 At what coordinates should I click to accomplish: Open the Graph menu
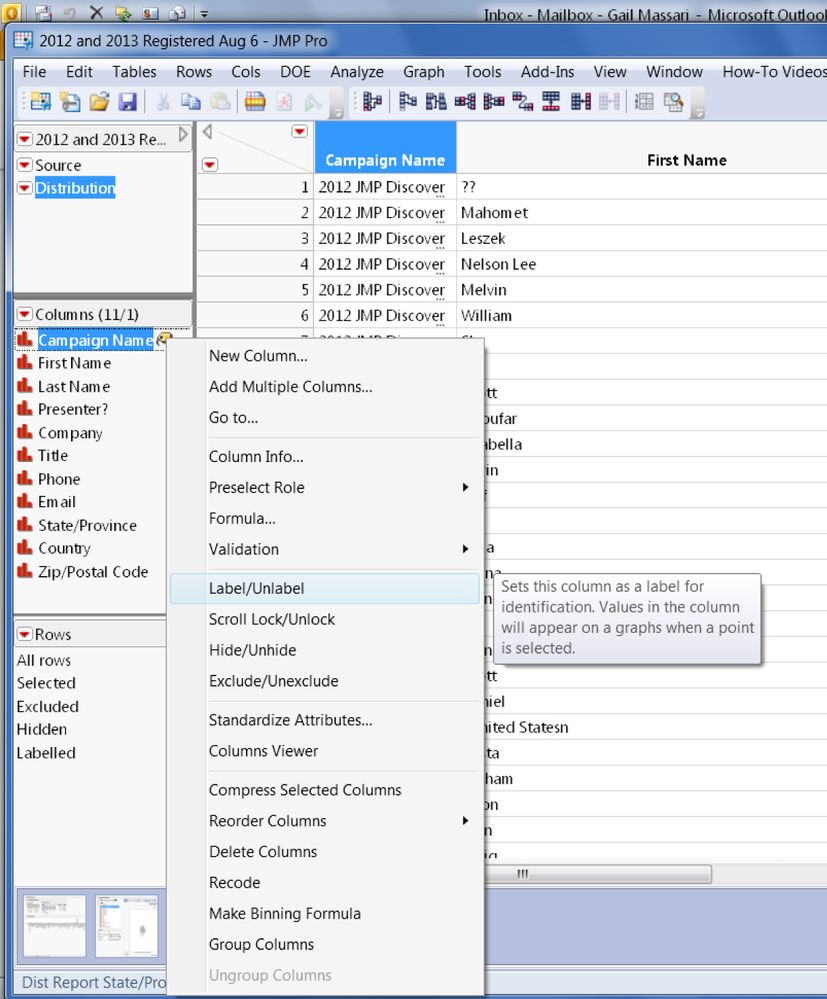click(x=424, y=71)
